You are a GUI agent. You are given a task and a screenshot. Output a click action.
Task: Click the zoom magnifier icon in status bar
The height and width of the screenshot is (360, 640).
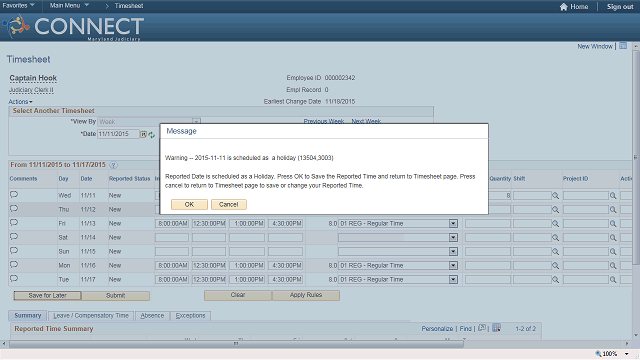598,354
